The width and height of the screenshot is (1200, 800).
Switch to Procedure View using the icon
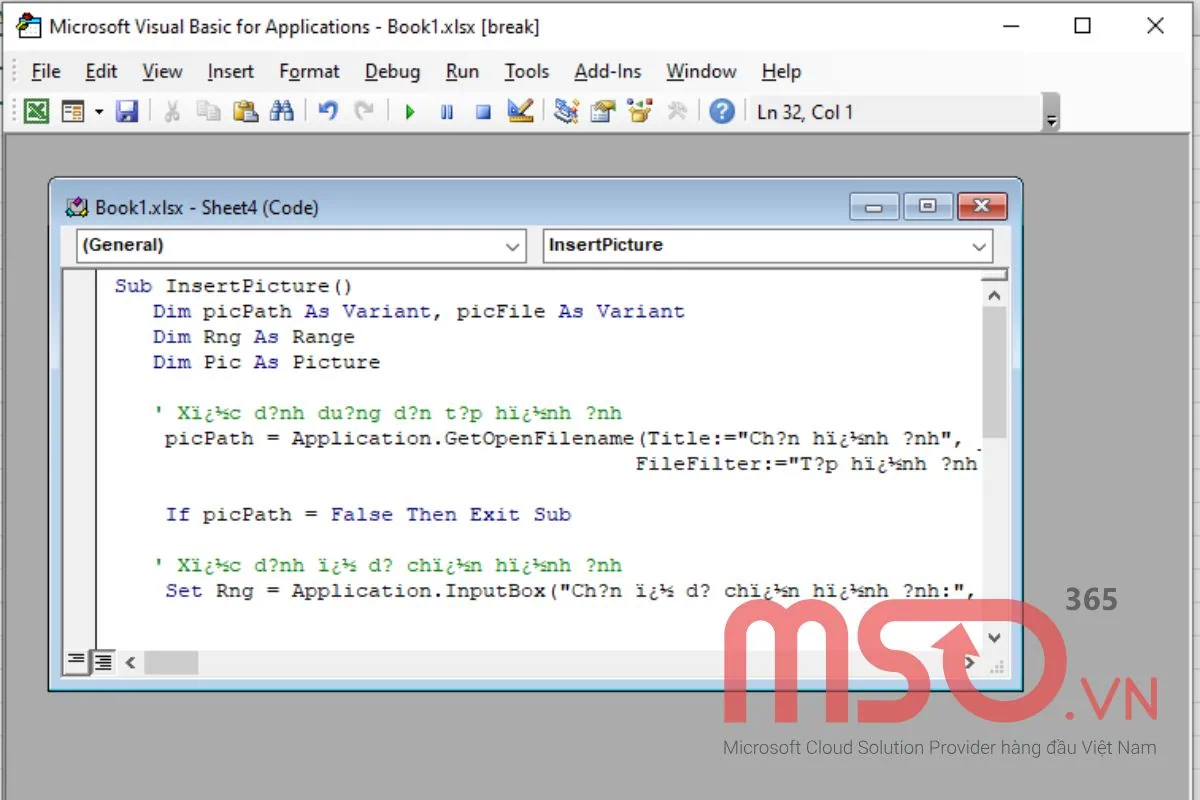coord(76,660)
